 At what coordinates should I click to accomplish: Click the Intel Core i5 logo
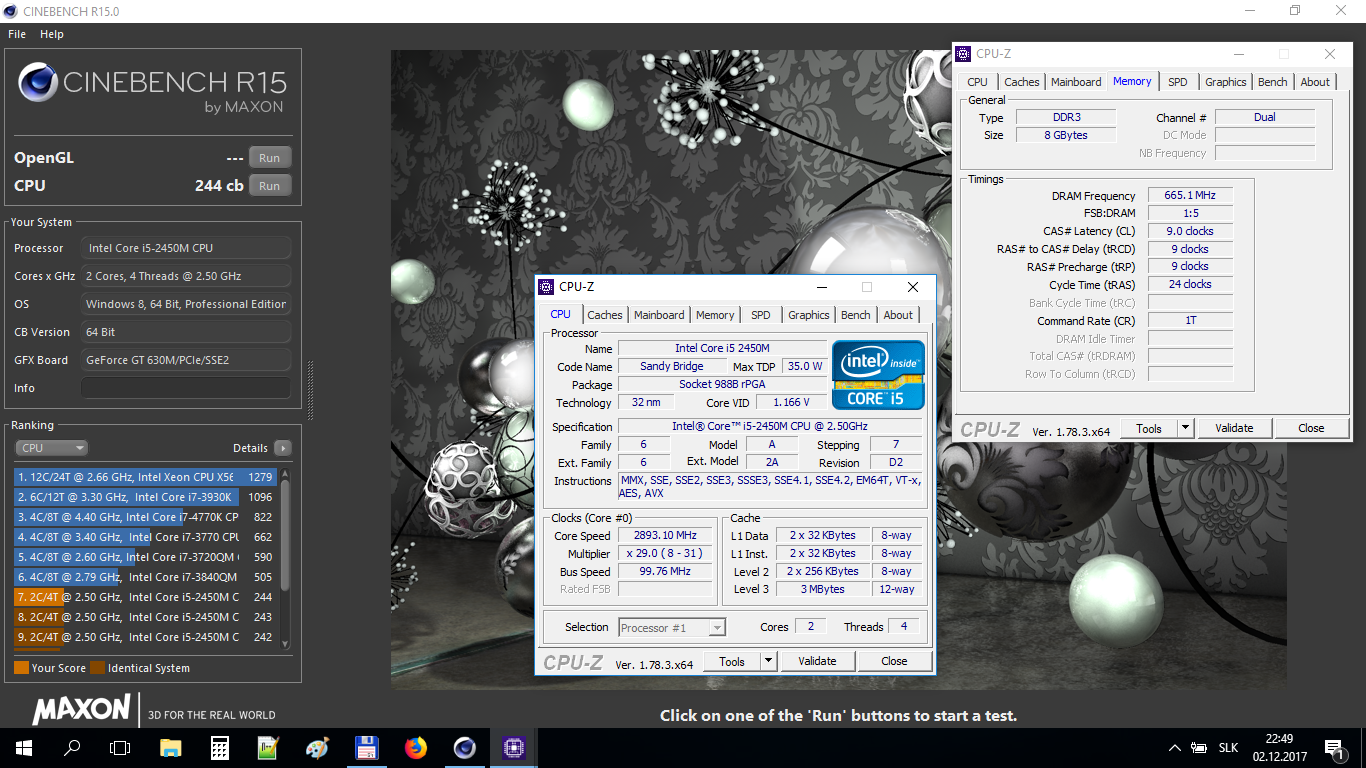click(x=878, y=375)
